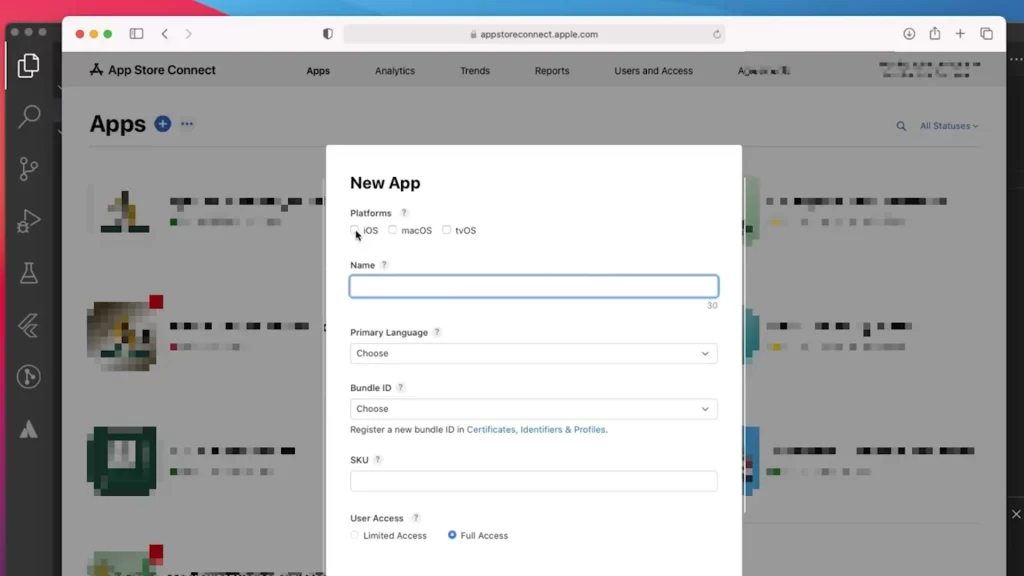The width and height of the screenshot is (1024, 576).
Task: Click the search magnifier near All Statuses
Action: (901, 126)
